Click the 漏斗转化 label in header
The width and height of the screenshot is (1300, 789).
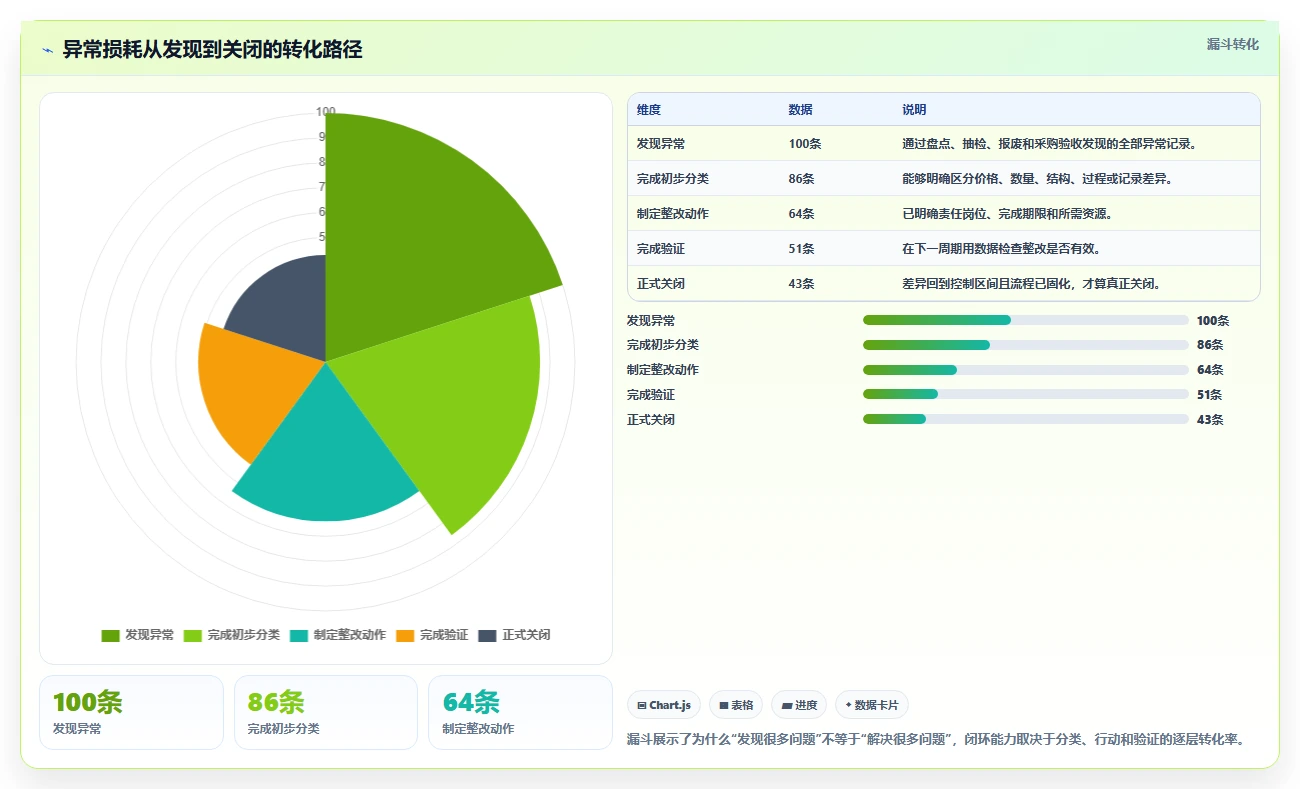[1233, 45]
